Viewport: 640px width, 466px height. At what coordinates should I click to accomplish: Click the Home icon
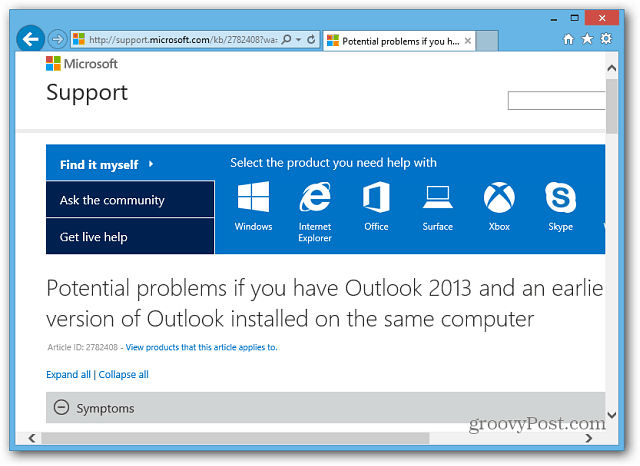568,39
